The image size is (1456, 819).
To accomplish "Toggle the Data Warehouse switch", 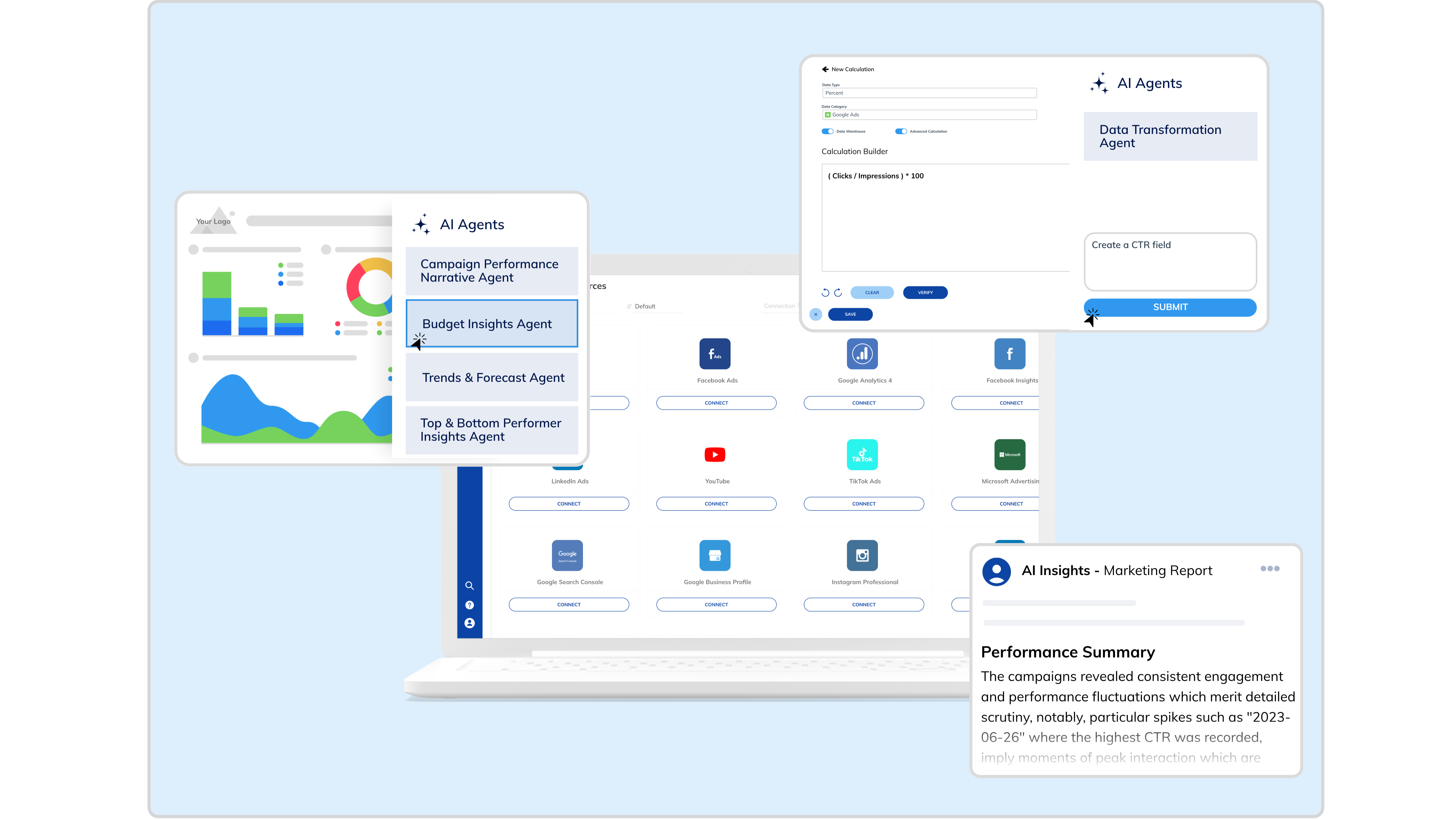I will [x=828, y=131].
